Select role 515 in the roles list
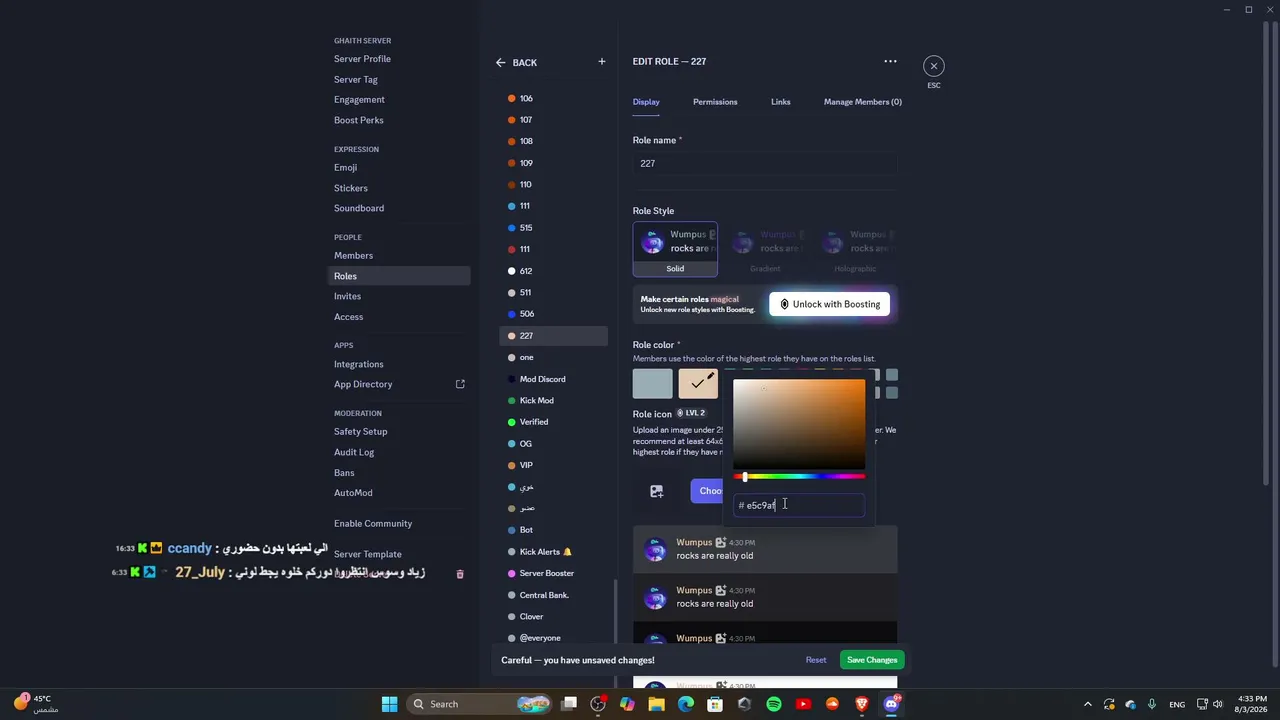1280x720 pixels. pyautogui.click(x=553, y=228)
